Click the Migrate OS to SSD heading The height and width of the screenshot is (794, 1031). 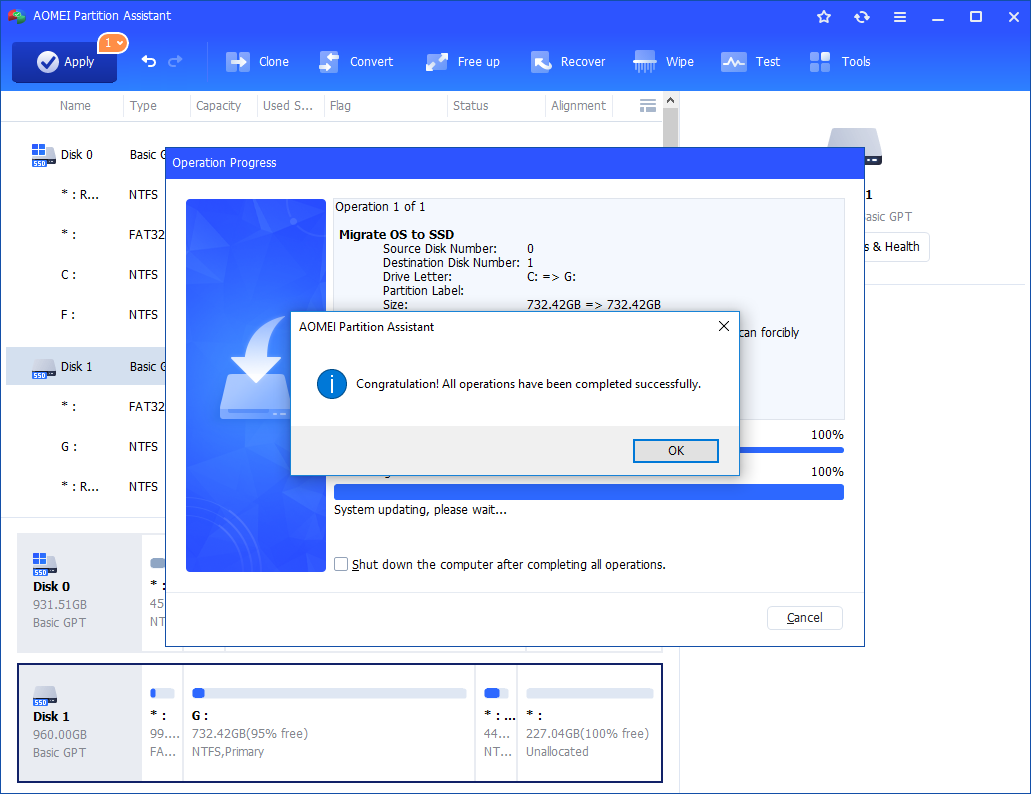pos(396,235)
